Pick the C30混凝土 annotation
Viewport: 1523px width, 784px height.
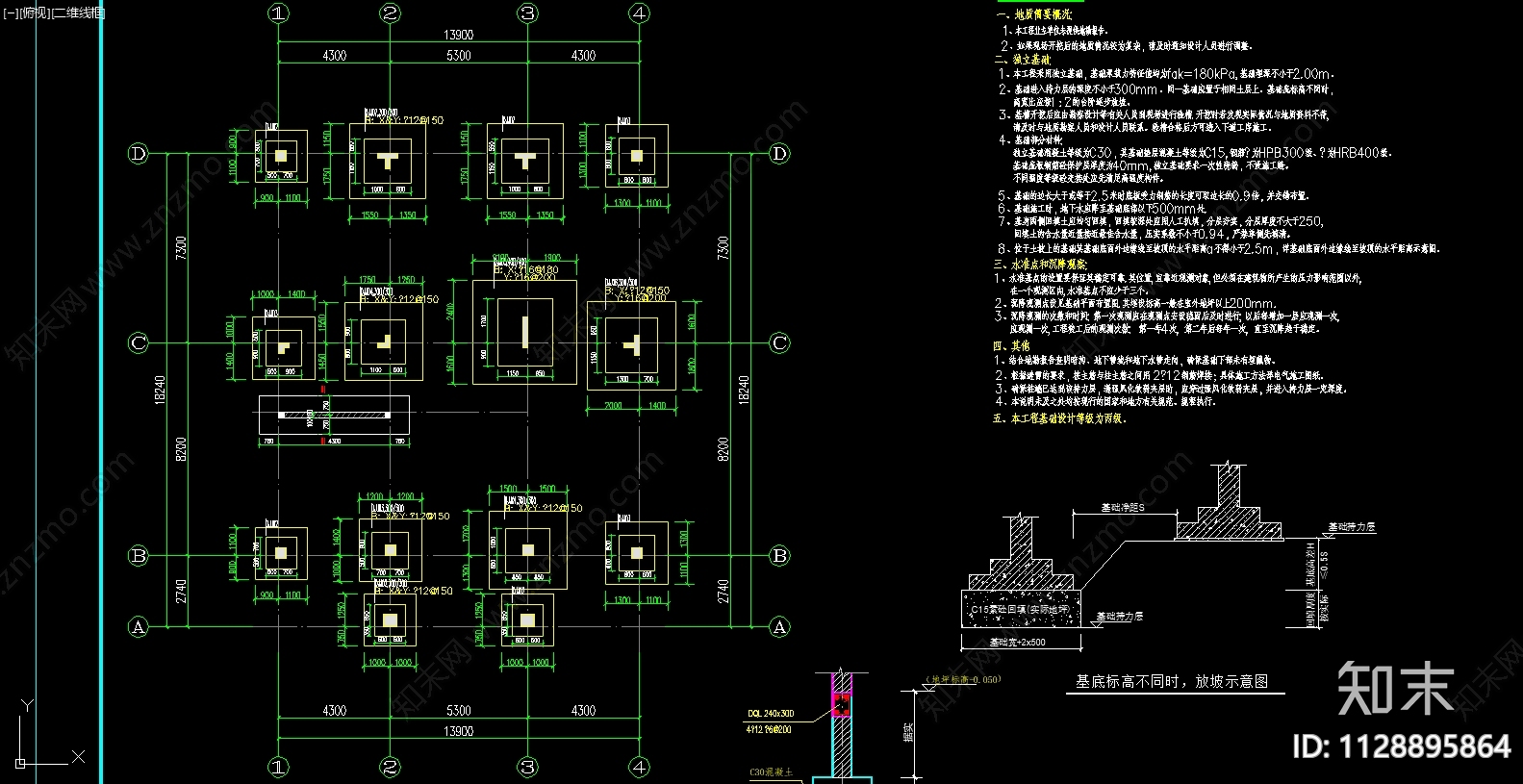(x=772, y=771)
